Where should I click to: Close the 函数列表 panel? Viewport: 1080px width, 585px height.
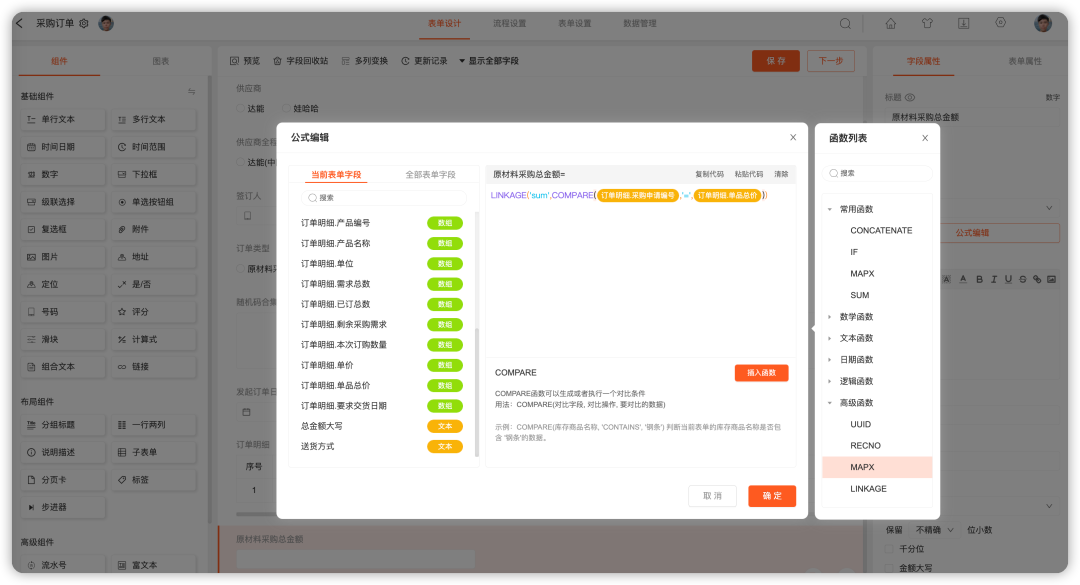[925, 138]
